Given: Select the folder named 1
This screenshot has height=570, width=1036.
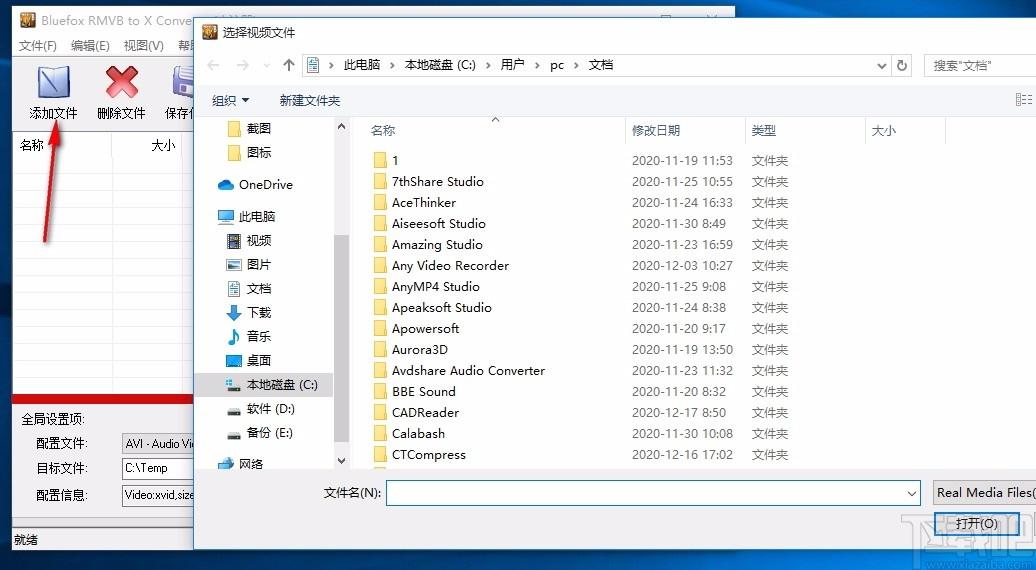Looking at the screenshot, I should pyautogui.click(x=386, y=160).
